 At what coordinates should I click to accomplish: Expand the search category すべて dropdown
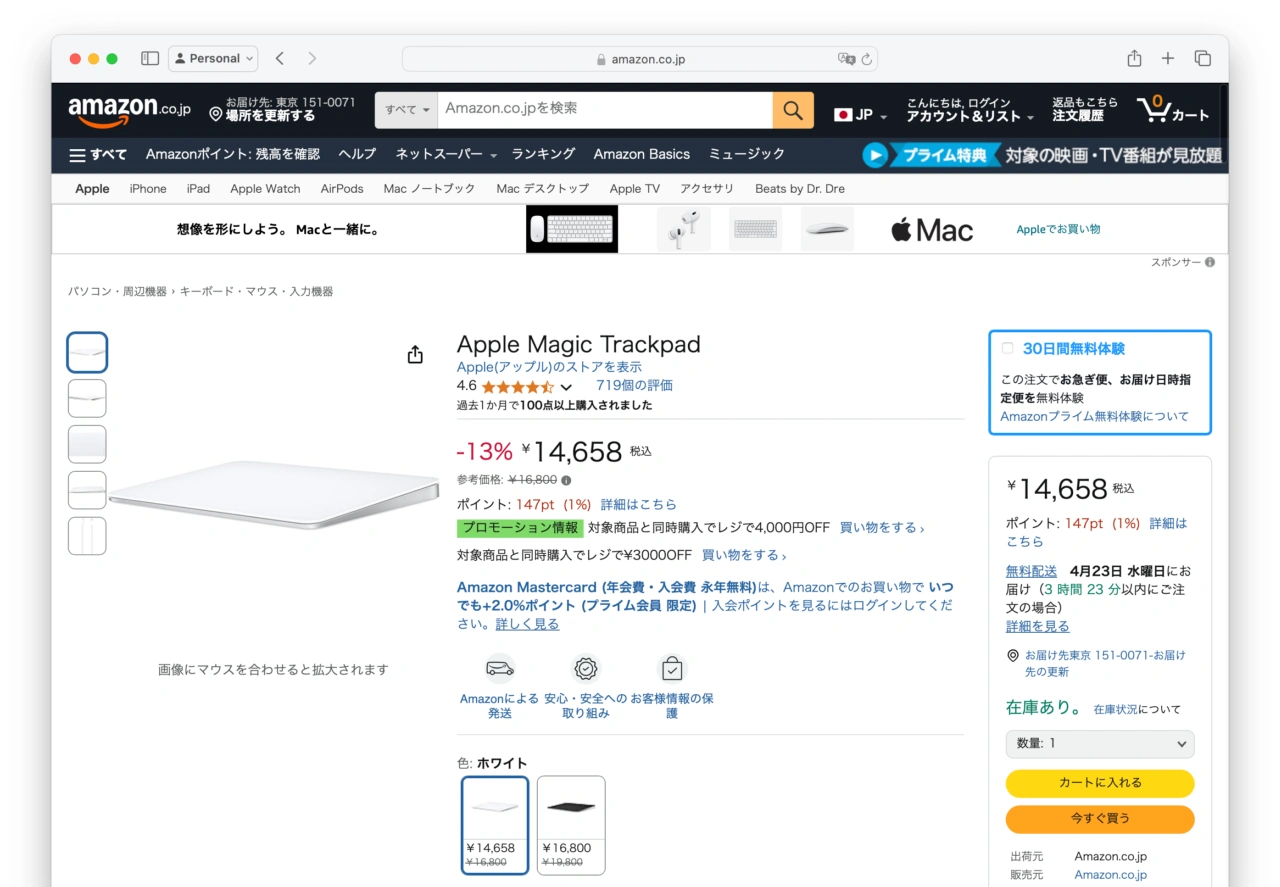(406, 110)
